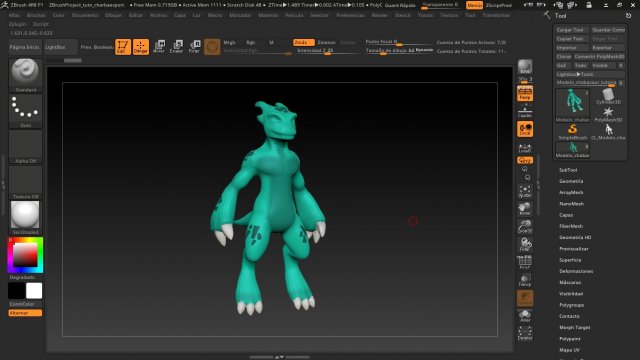Select the white secondary color swatch
This screenshot has width=640, height=360.
point(34,291)
